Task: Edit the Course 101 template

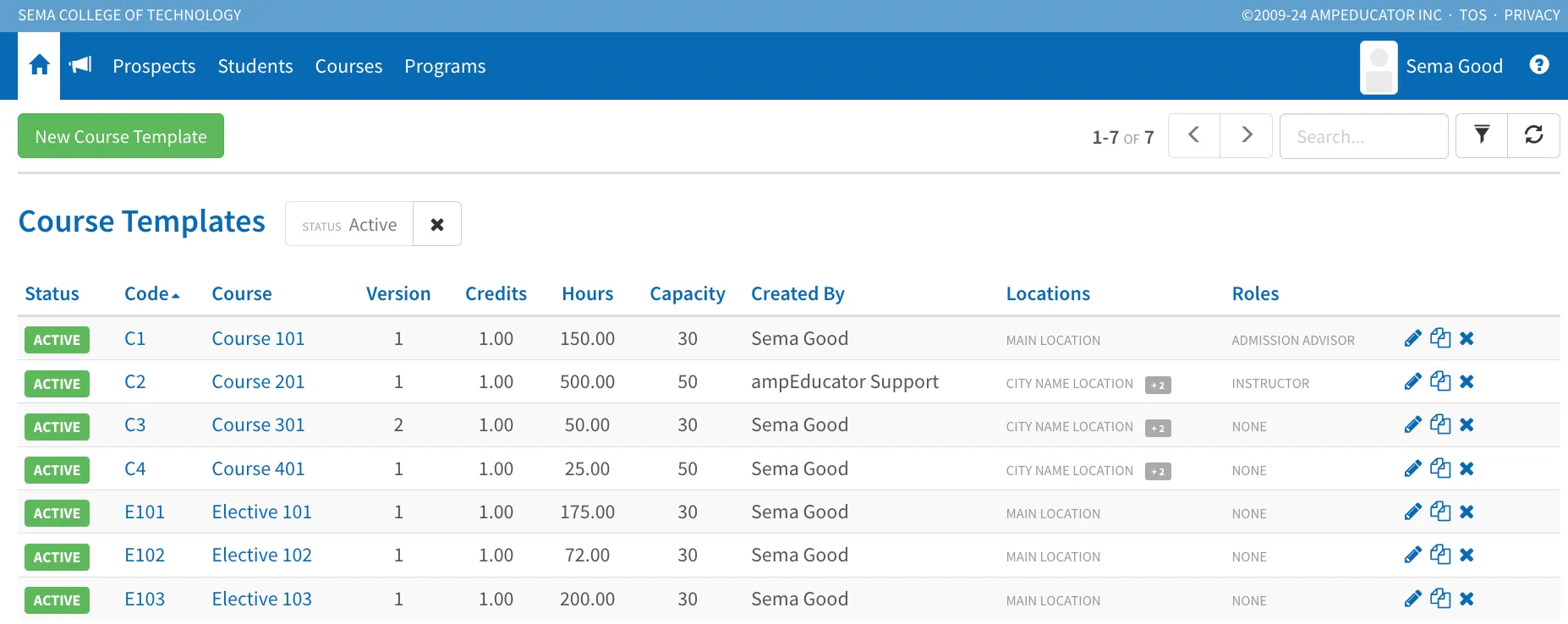Action: click(x=1412, y=339)
